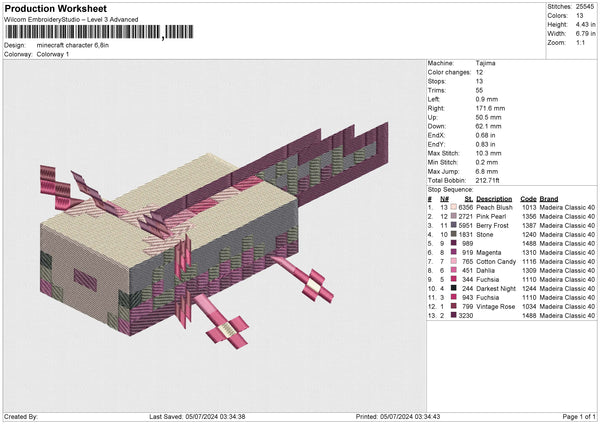Screen dimensions: 600x424
Task: Click 'Madeira Classic 40' in Pink Pearl row
Action: [x=567, y=217]
